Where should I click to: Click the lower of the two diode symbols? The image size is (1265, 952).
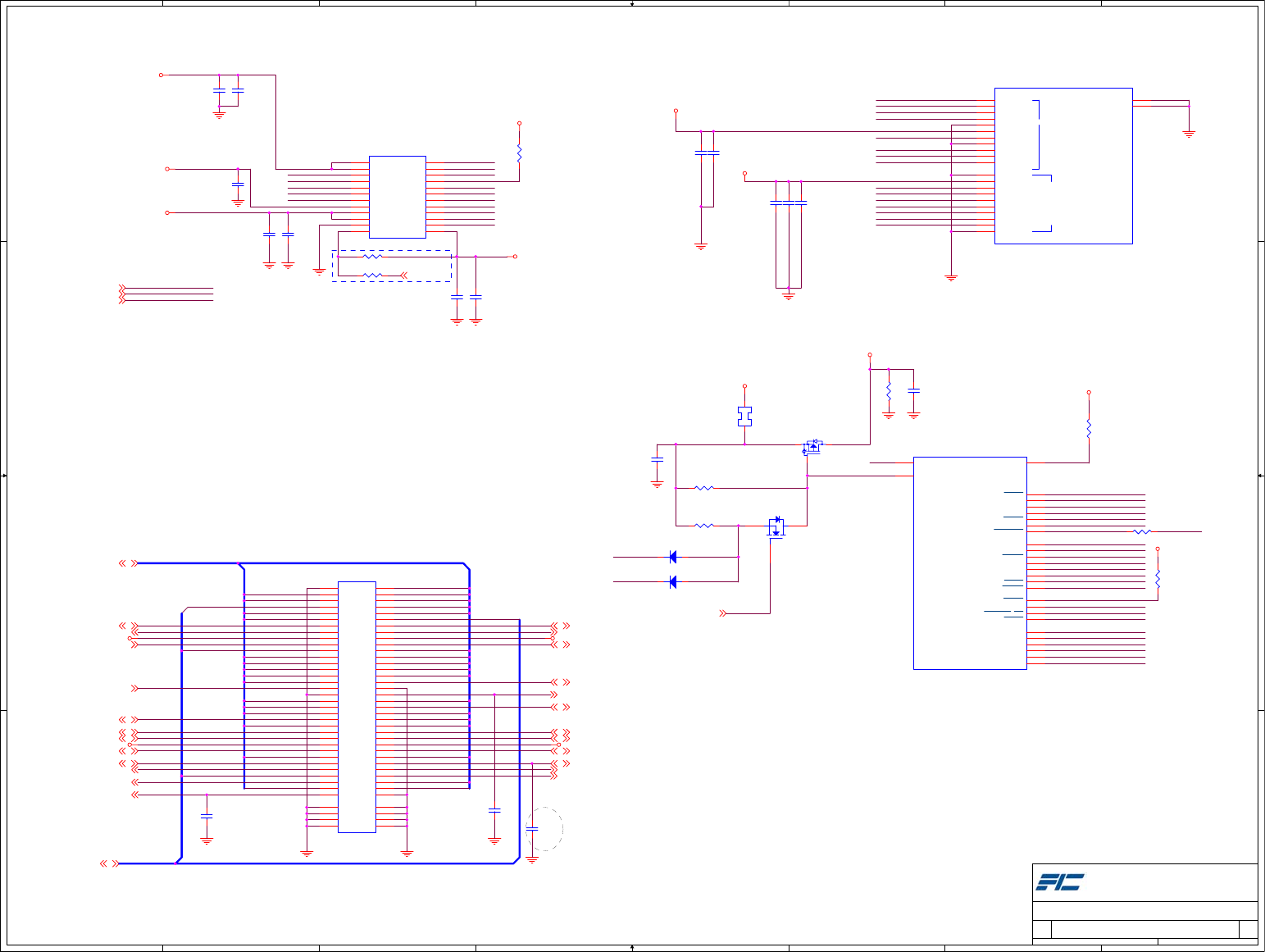(x=673, y=582)
